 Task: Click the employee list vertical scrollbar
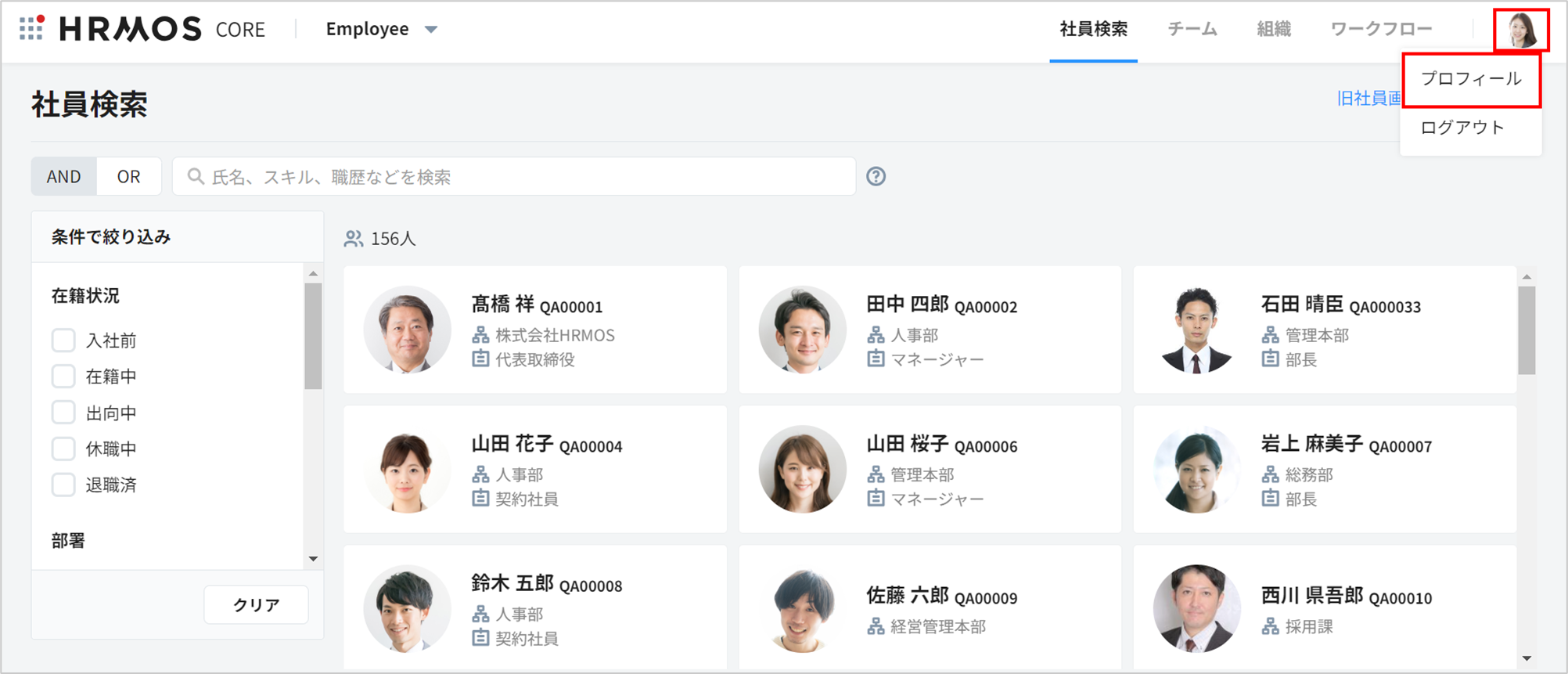[1526, 330]
